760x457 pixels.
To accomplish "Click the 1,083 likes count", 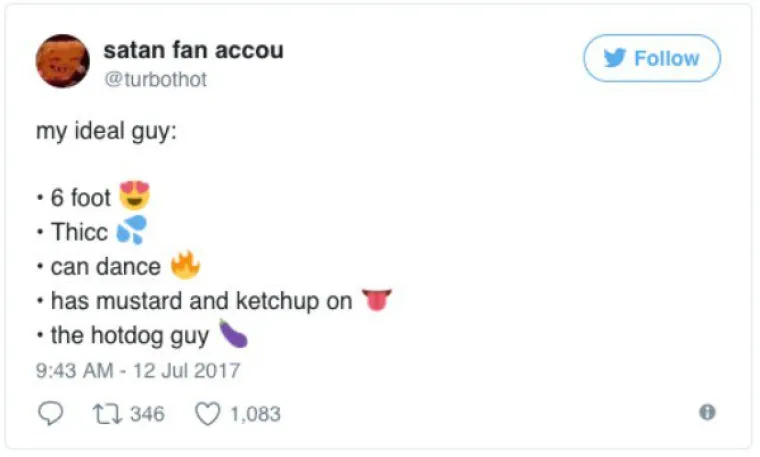I will point(255,413).
